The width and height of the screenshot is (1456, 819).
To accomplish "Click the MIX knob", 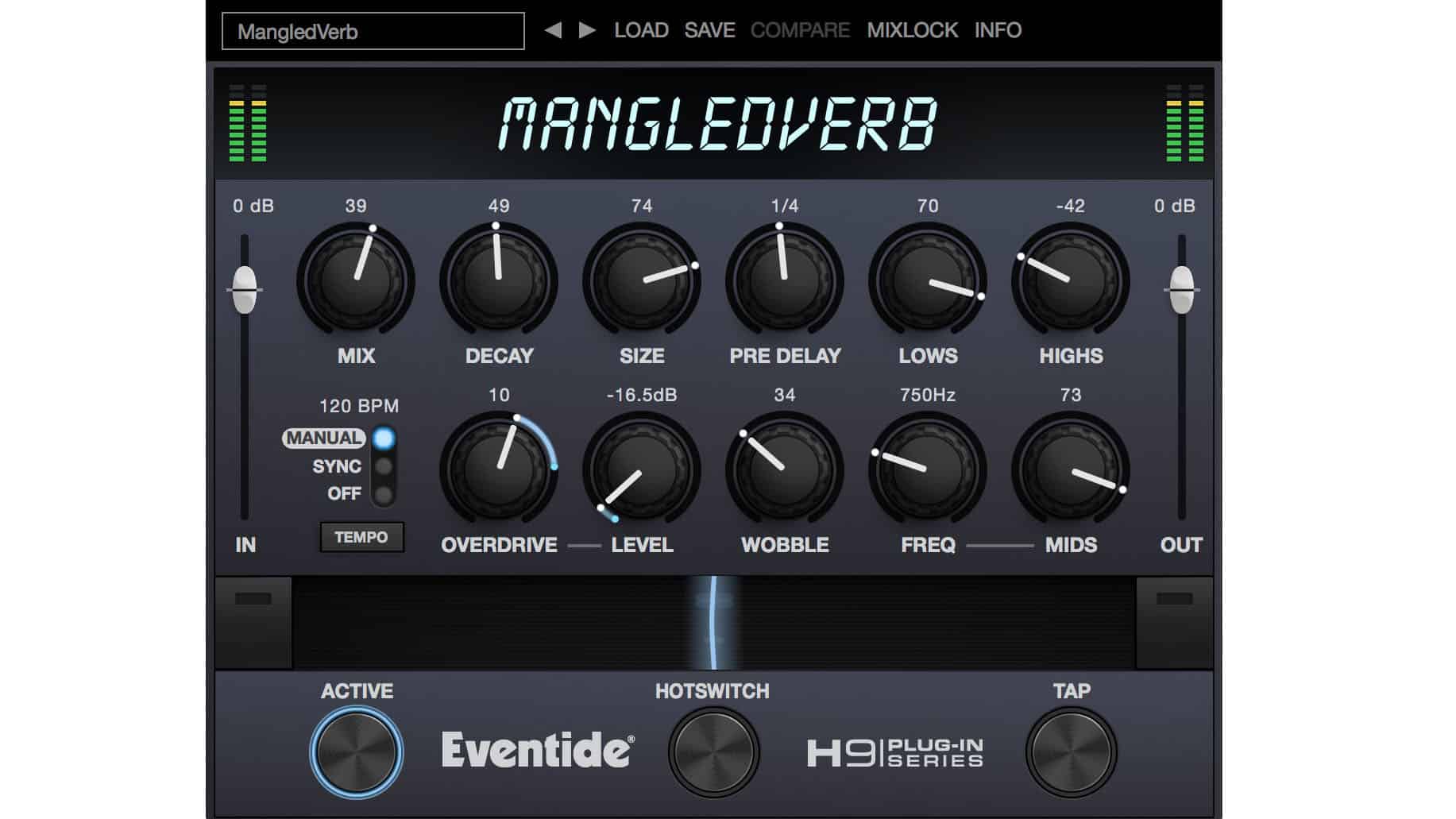I will 356,280.
